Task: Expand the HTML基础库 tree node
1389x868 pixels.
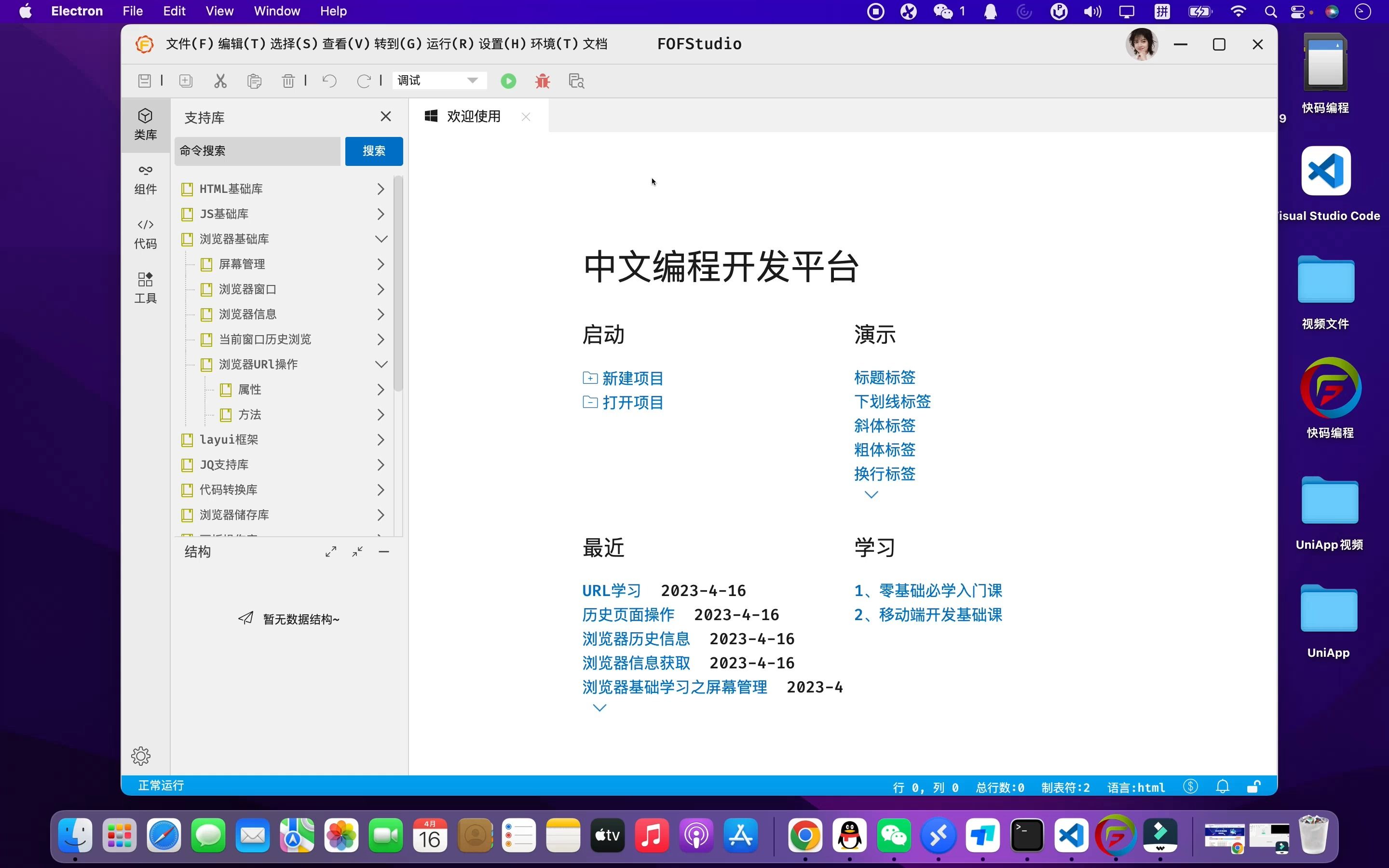Action: 381,189
